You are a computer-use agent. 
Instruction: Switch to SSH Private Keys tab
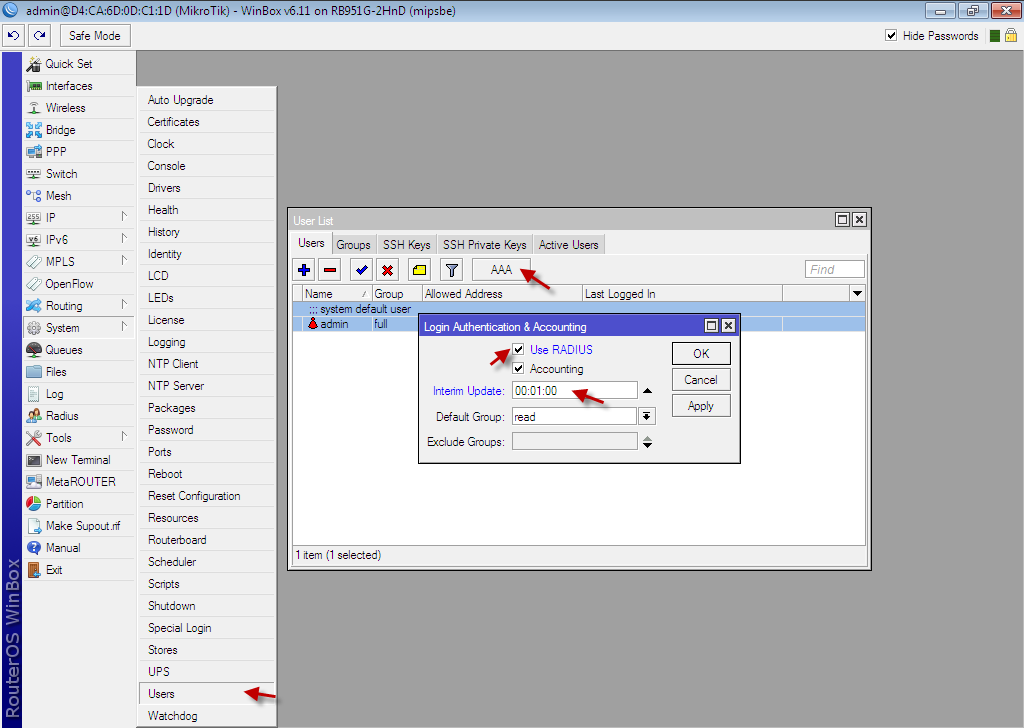tap(485, 245)
